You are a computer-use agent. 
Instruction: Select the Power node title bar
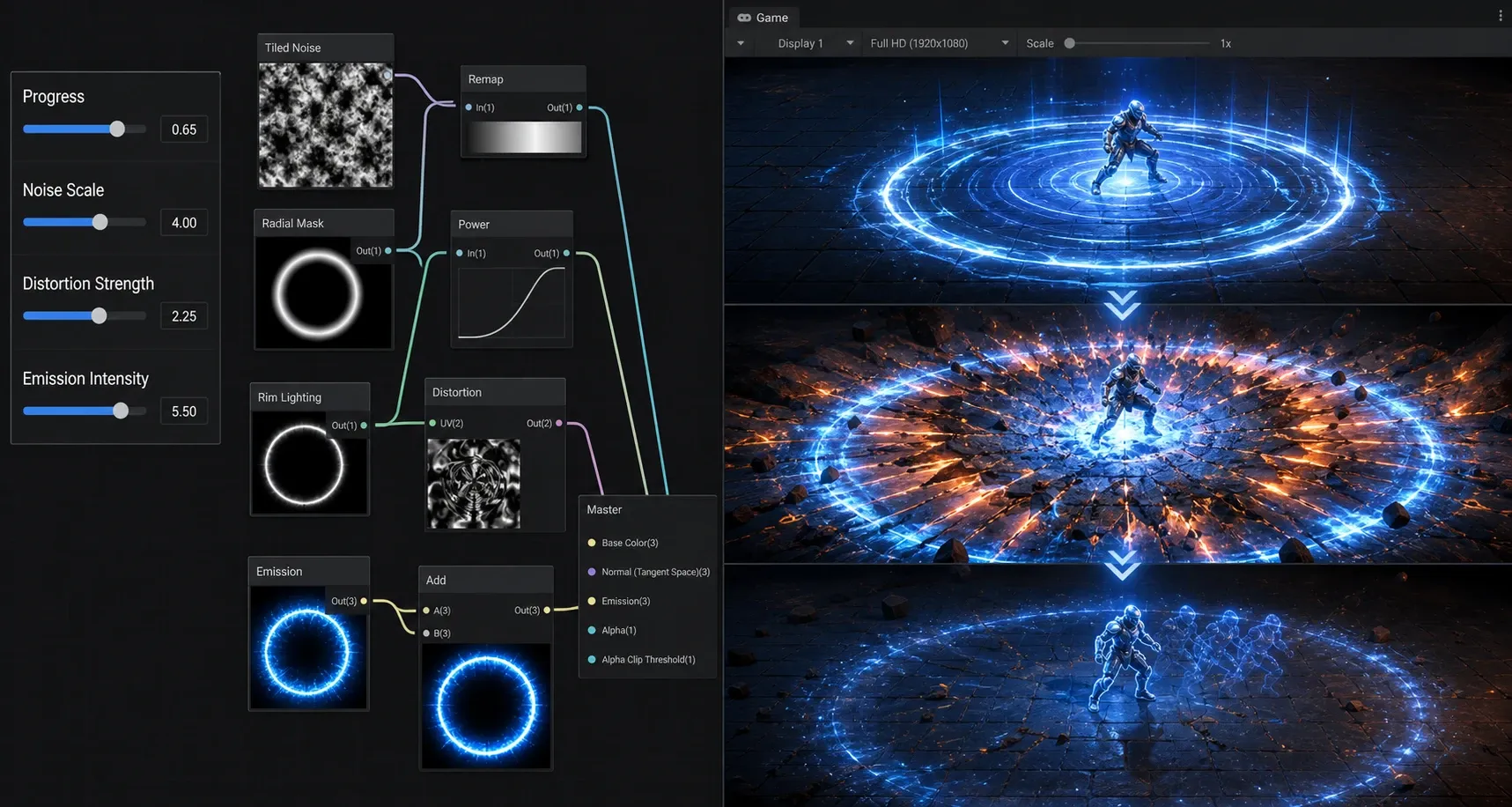[512, 225]
